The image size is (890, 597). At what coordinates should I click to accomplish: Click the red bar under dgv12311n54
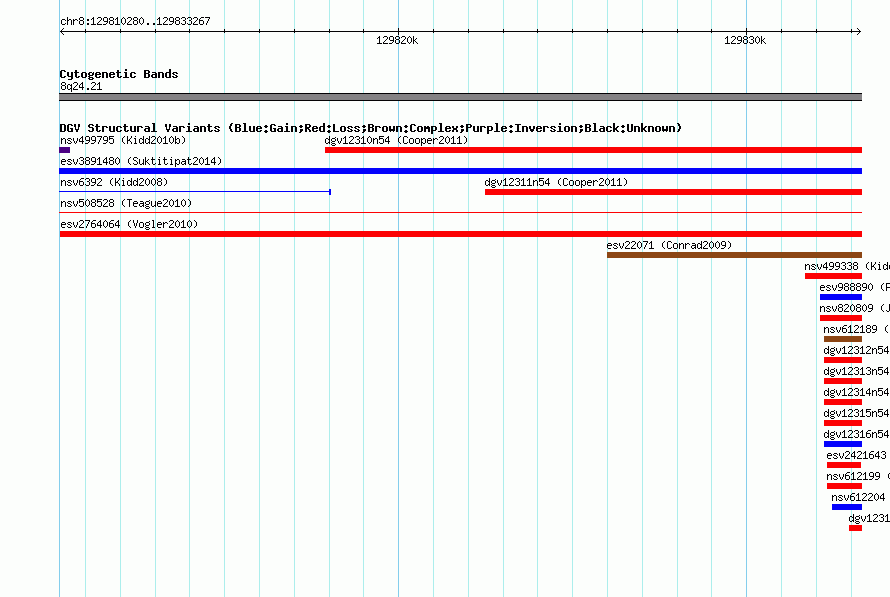coord(673,192)
